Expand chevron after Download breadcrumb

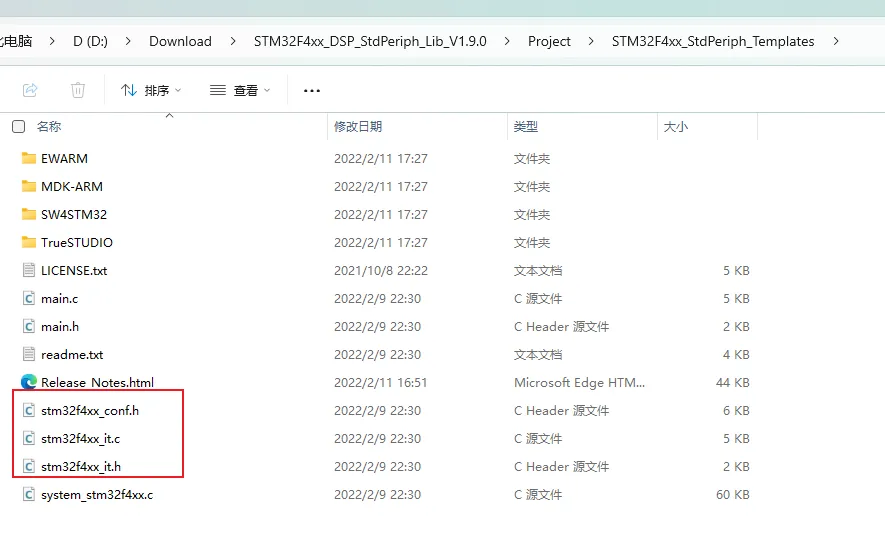233,41
